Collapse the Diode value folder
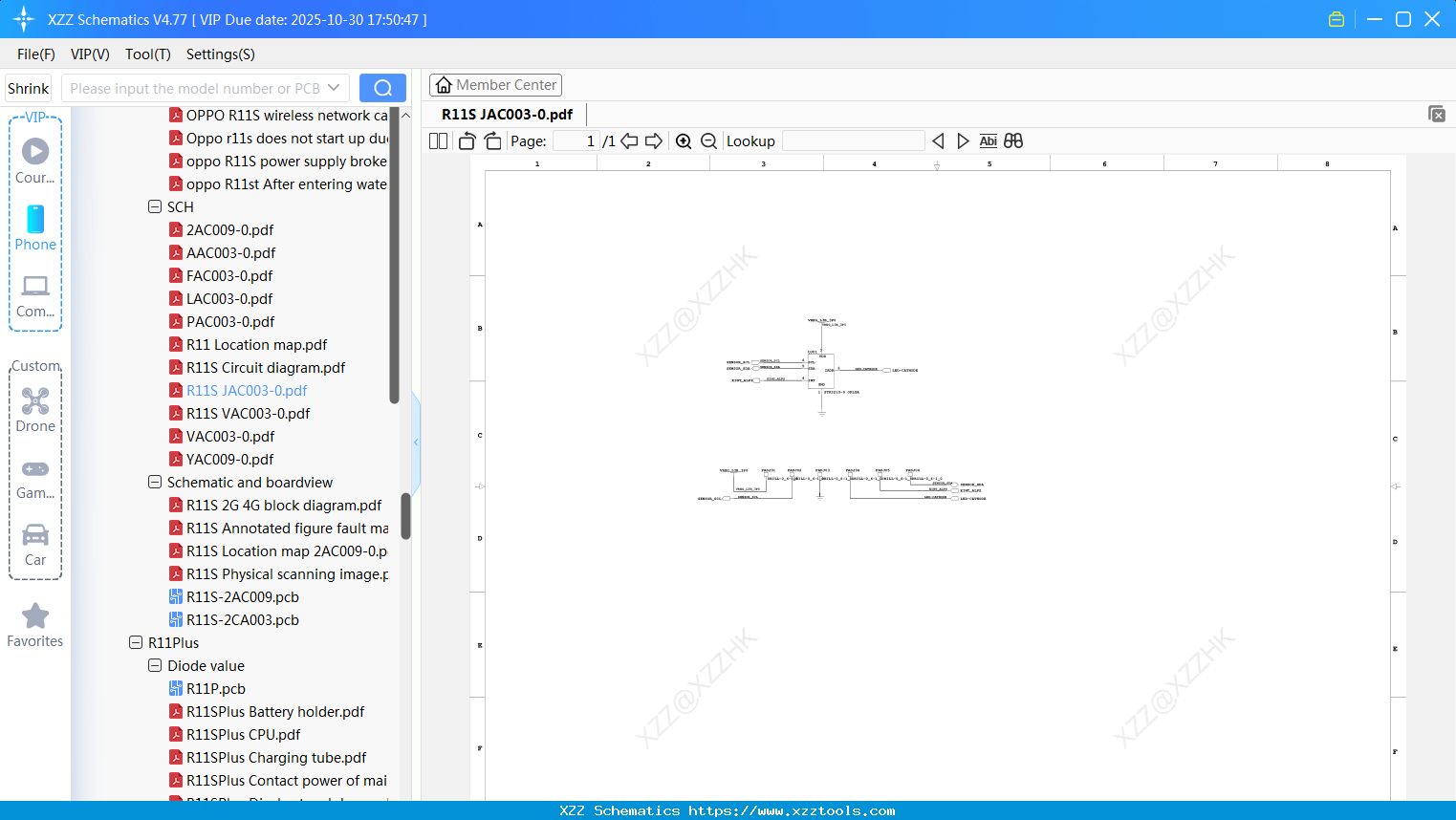Screen dimensions: 1456x820 155,666
